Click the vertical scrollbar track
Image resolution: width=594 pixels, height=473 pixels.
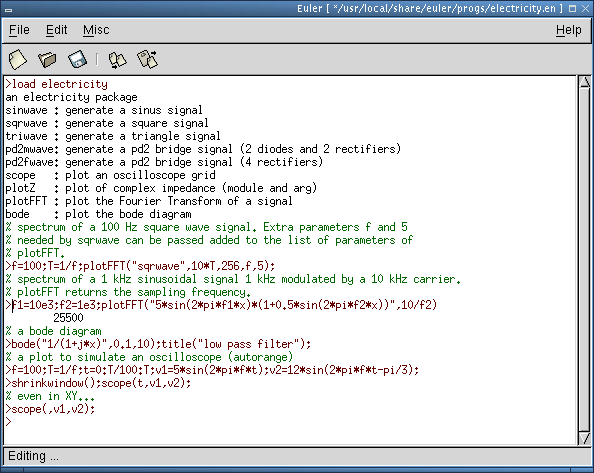tap(585, 260)
